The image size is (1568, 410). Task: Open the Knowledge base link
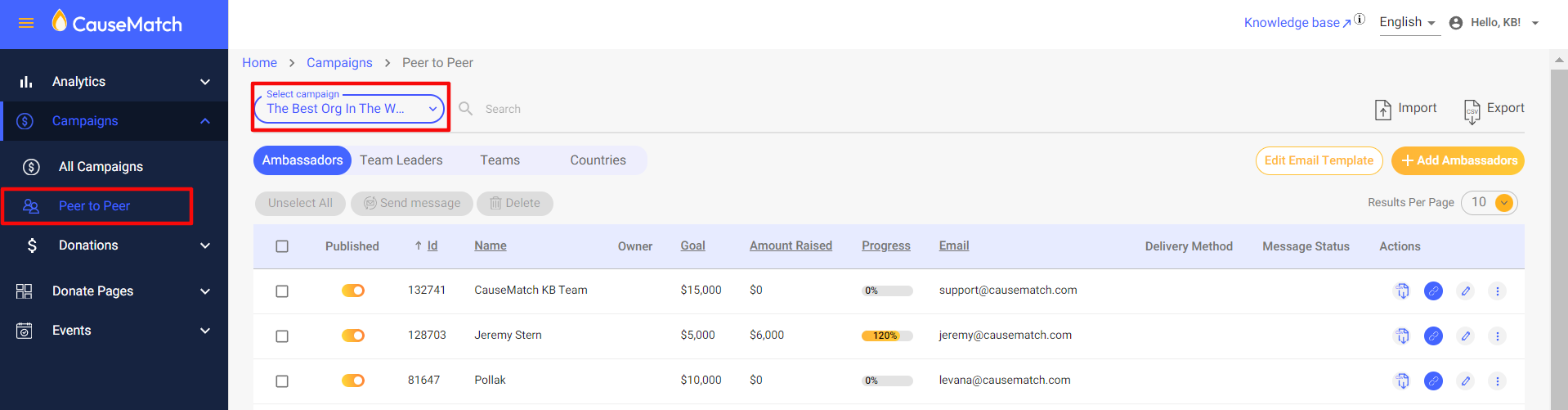pyautogui.click(x=1296, y=23)
